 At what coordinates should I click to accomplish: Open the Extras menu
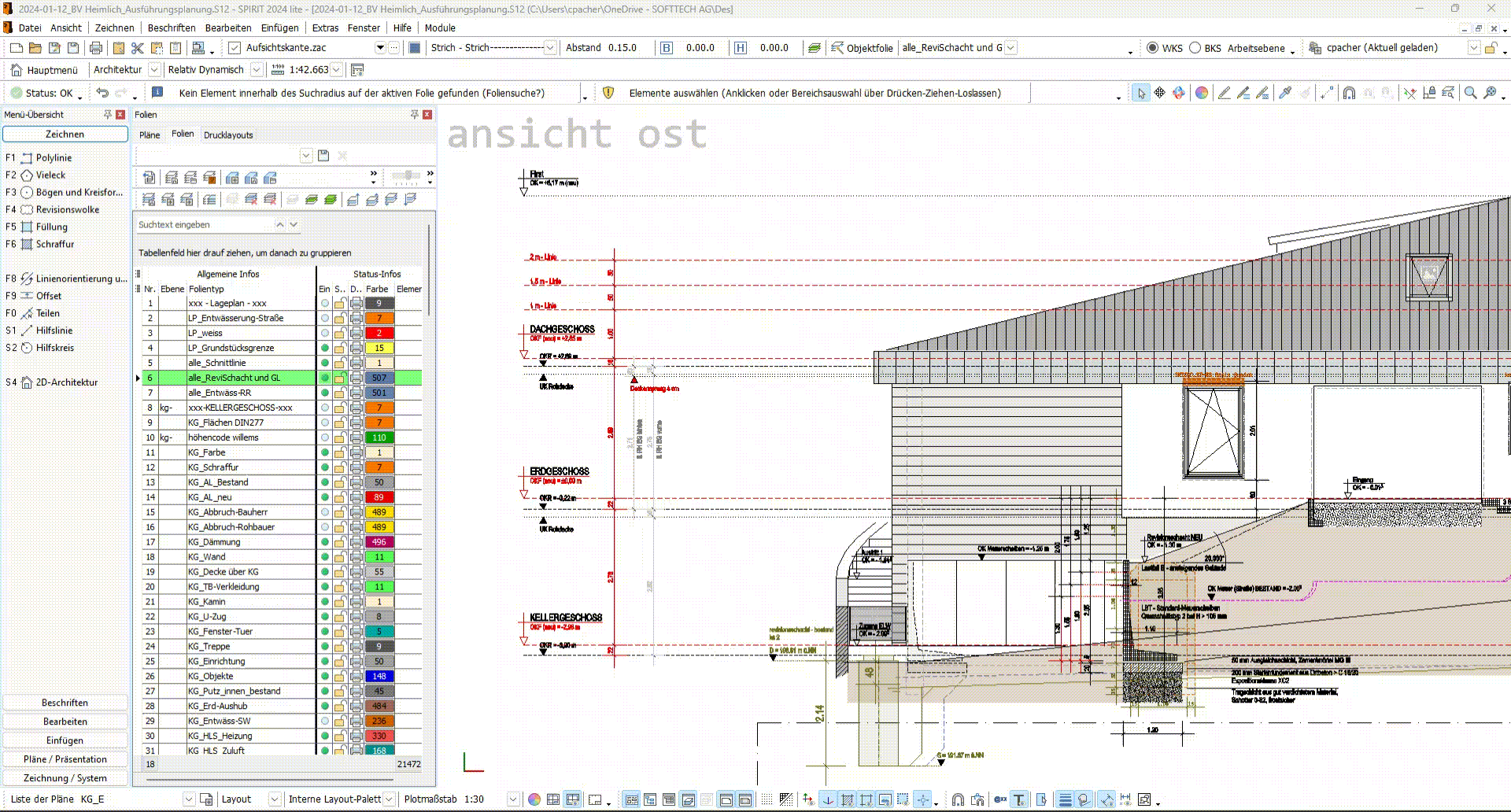324,28
